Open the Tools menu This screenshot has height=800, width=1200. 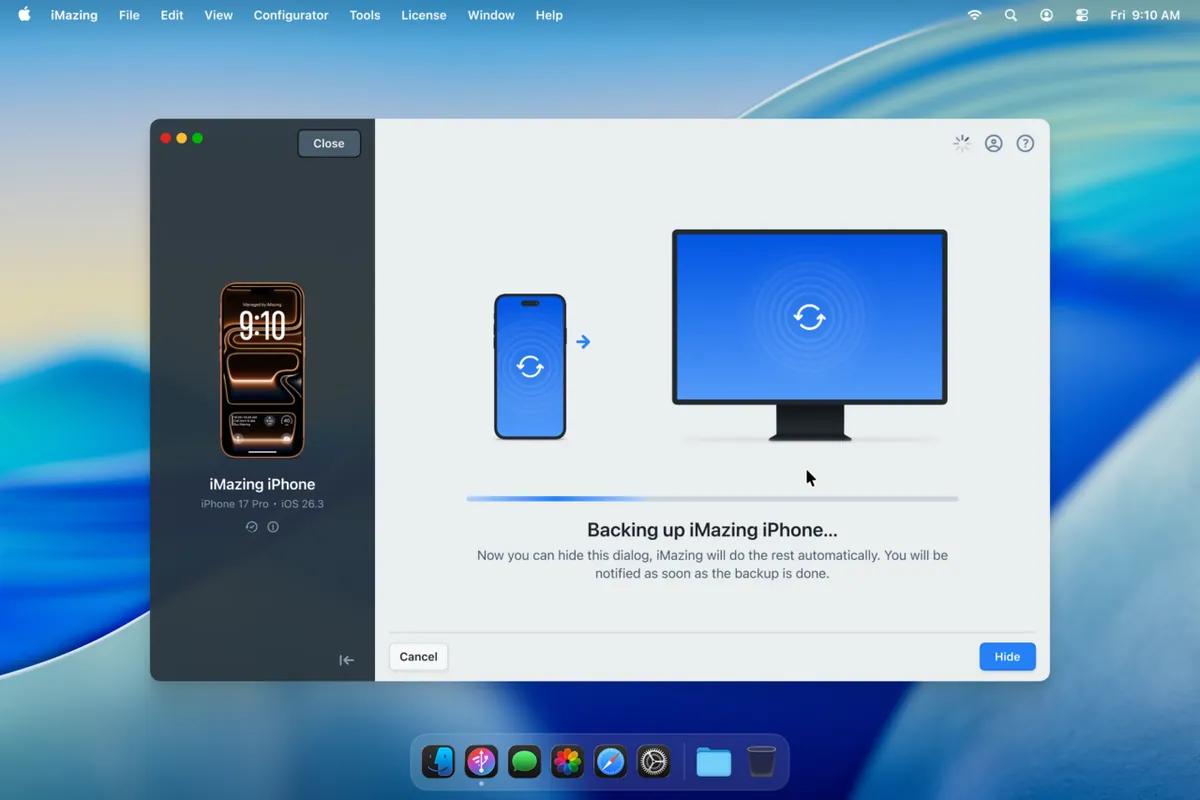tap(365, 15)
